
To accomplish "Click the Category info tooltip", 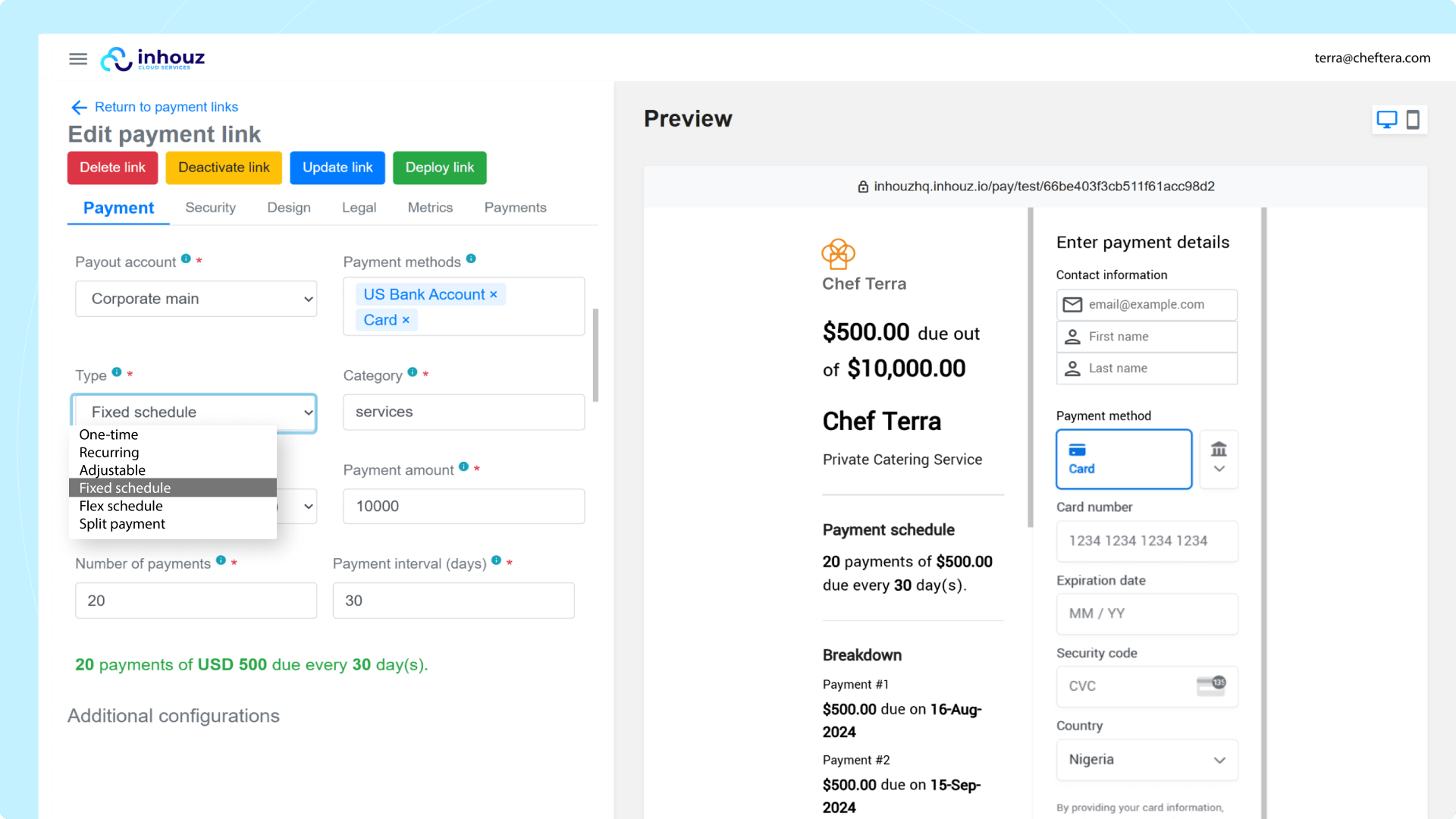I will pyautogui.click(x=412, y=371).
